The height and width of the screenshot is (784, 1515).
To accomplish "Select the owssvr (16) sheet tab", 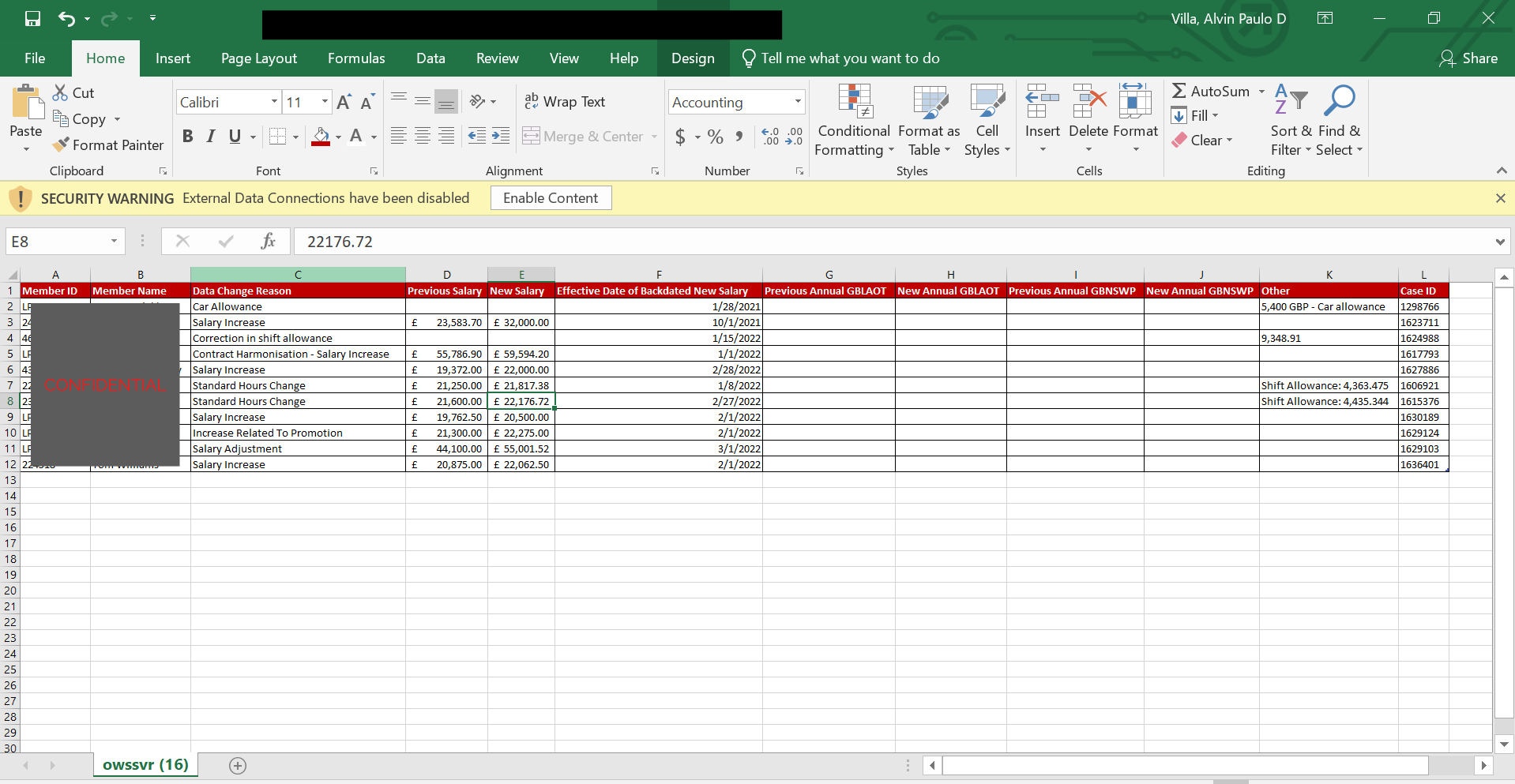I will tap(145, 765).
